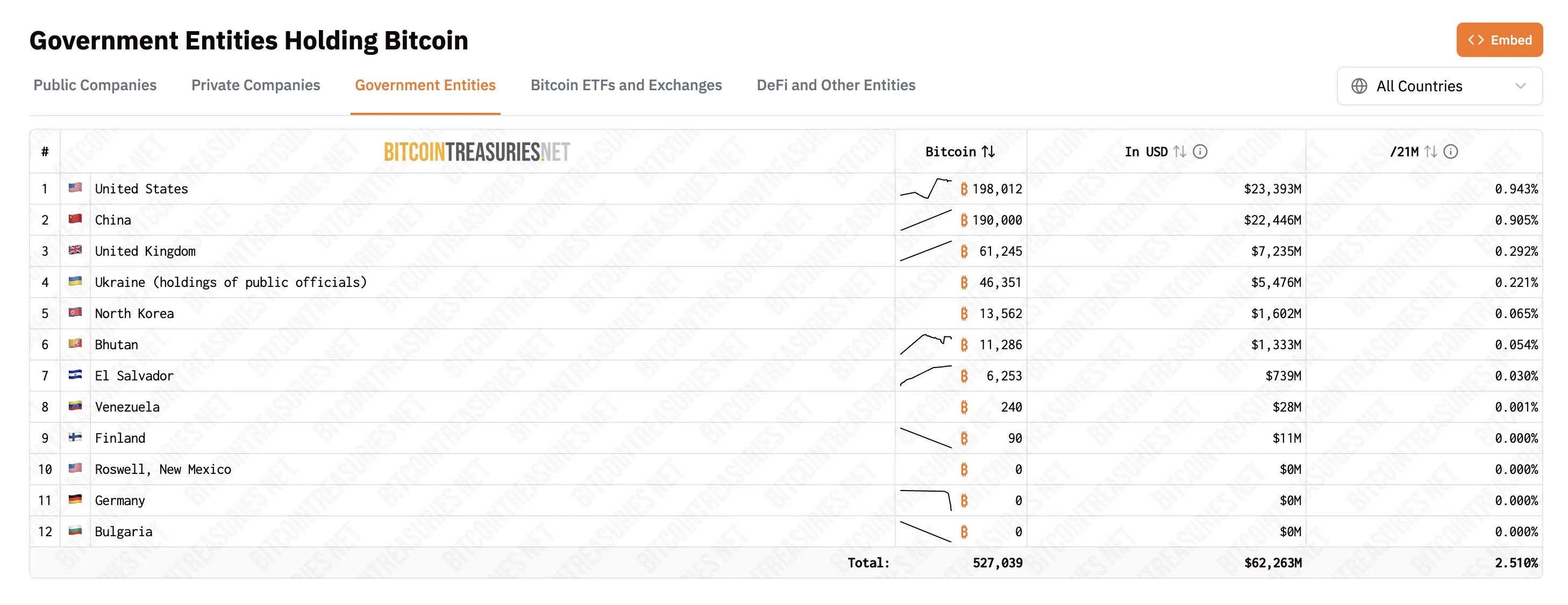Image resolution: width=1568 pixels, height=605 pixels.
Task: Click the globe icon beside All Countries
Action: (1359, 87)
